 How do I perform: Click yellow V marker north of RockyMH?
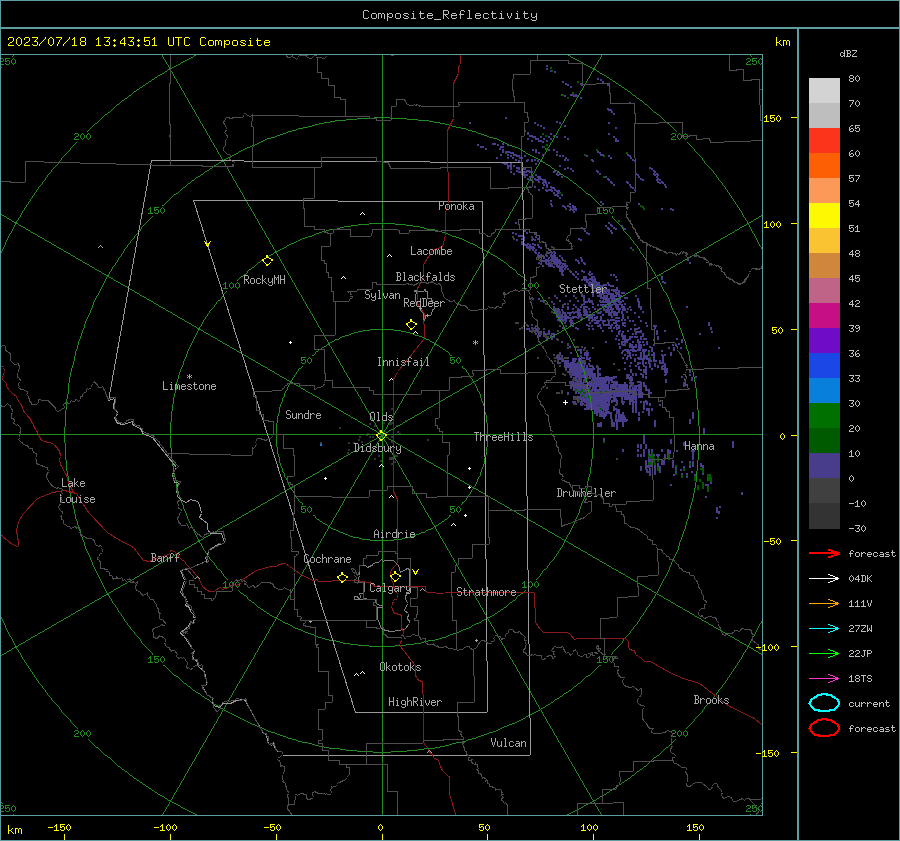(x=208, y=244)
